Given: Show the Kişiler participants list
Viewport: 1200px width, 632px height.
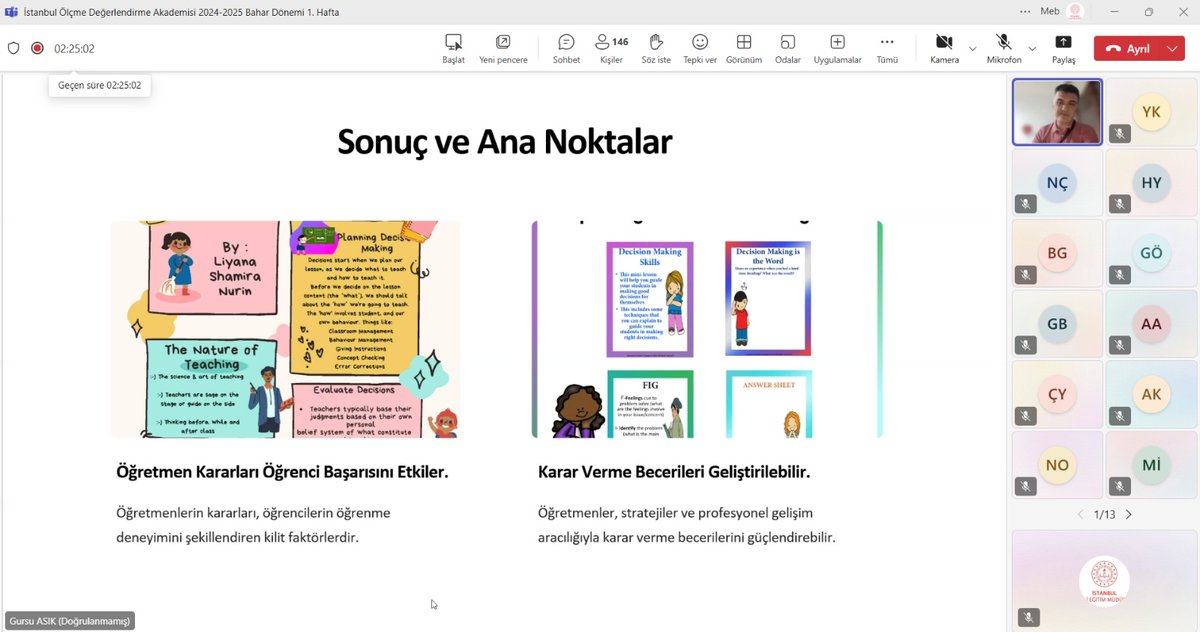Looking at the screenshot, I should pos(611,48).
